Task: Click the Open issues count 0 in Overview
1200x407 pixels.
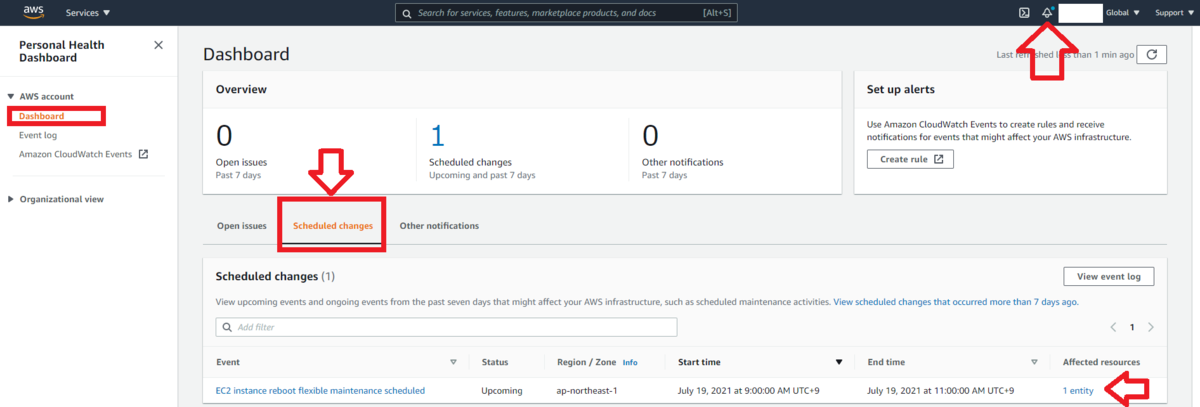Action: [224, 135]
